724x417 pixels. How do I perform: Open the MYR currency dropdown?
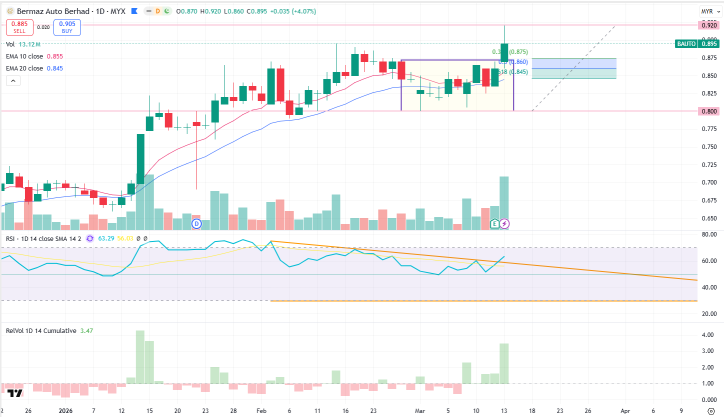coord(710,11)
